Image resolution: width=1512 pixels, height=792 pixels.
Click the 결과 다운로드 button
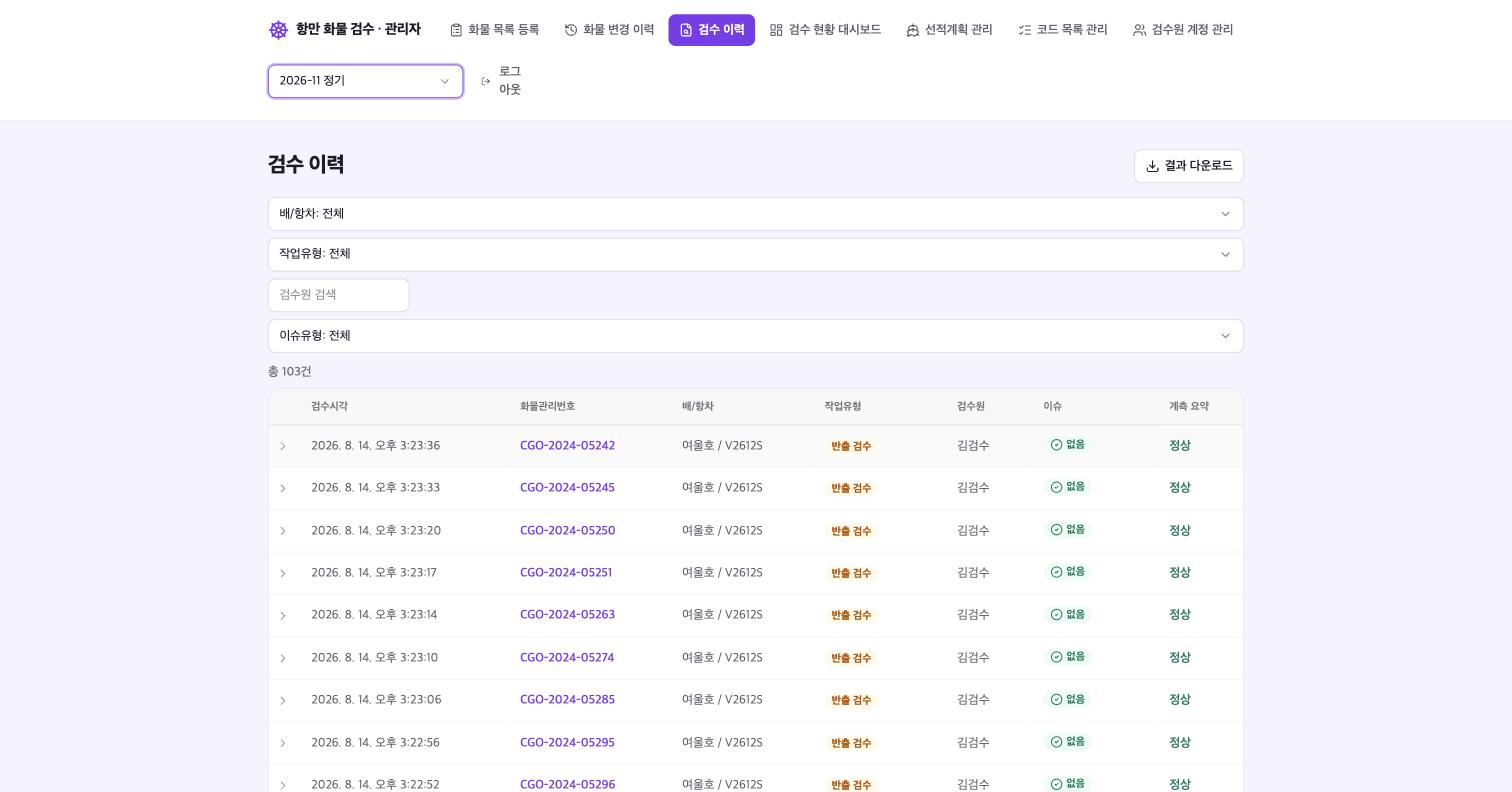click(1189, 166)
